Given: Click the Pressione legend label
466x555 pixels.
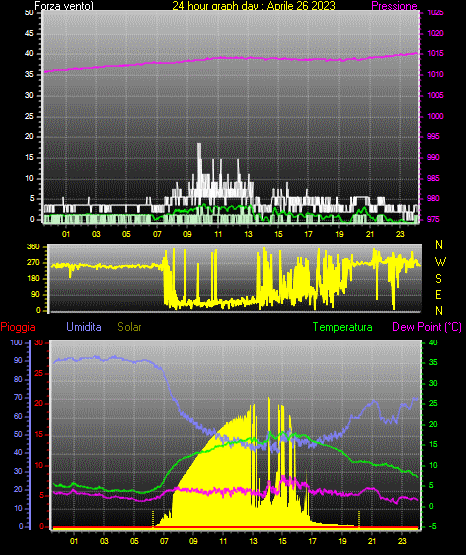Looking at the screenshot, I should [394, 5].
